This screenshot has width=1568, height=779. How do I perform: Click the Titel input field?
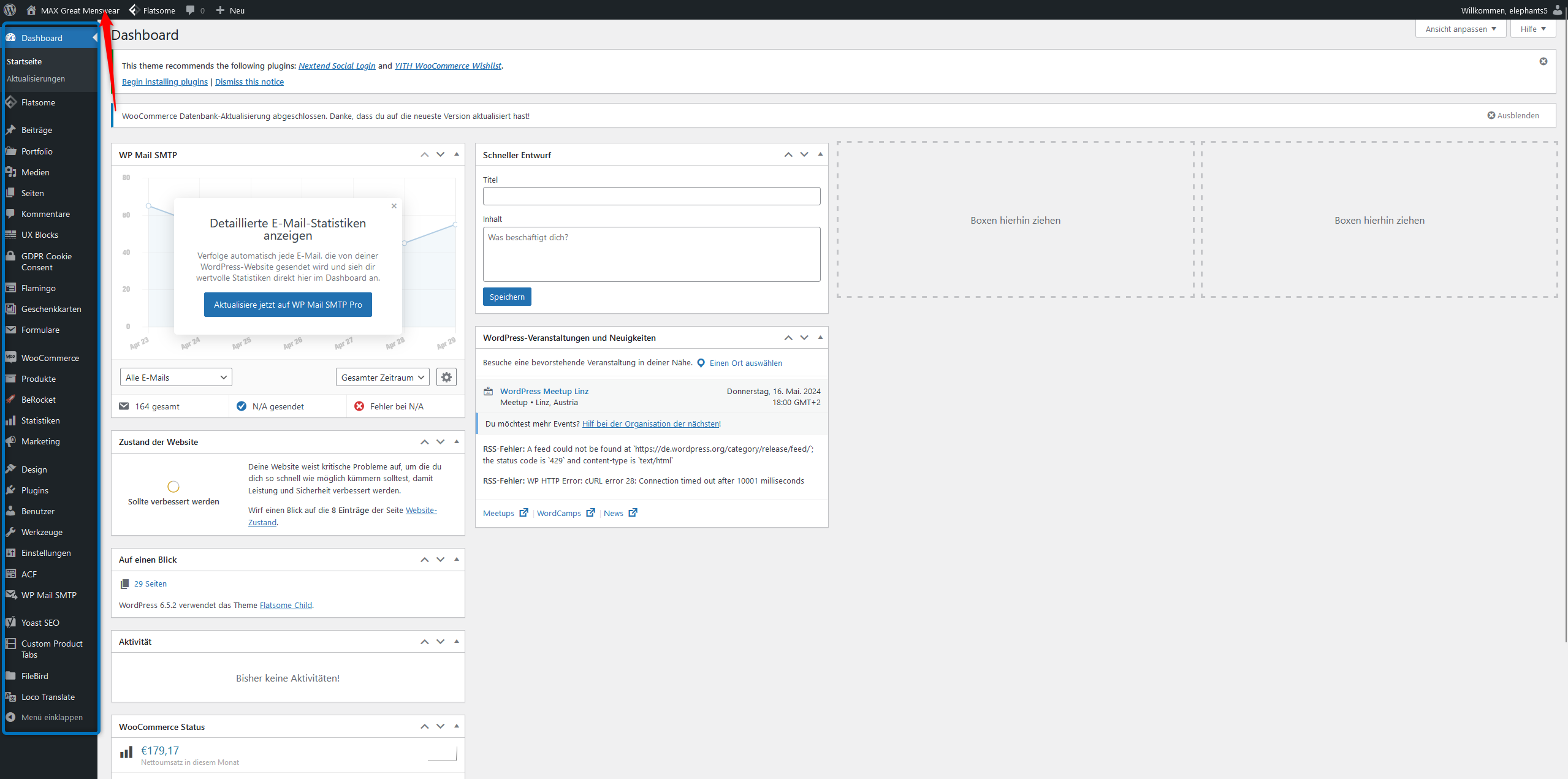click(x=652, y=196)
